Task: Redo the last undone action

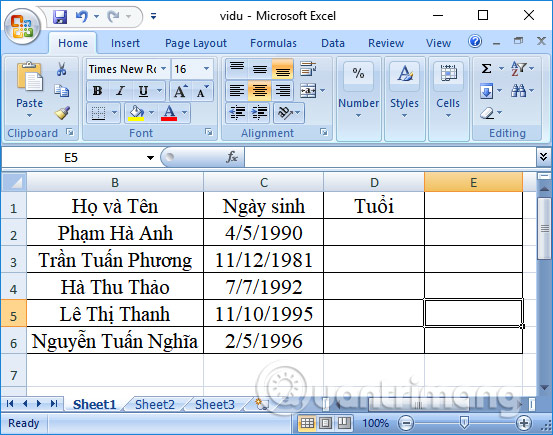Action: click(x=114, y=17)
